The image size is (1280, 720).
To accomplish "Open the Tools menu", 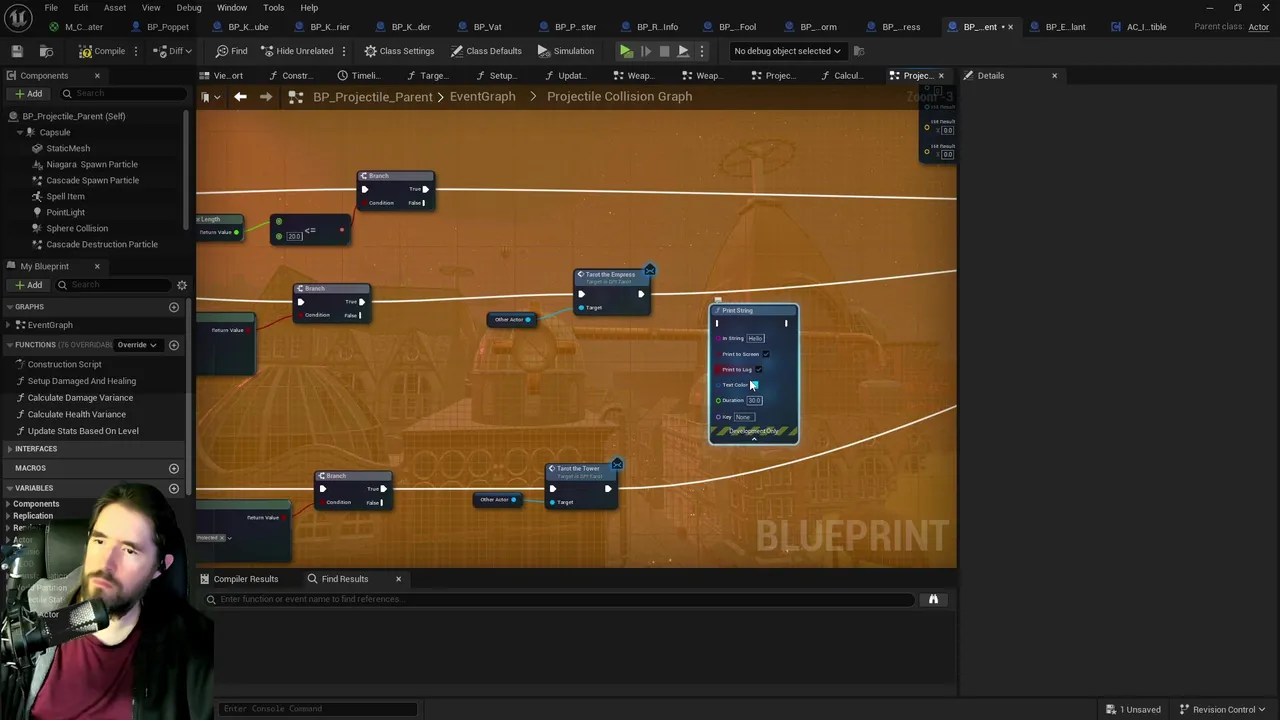I will pyautogui.click(x=273, y=8).
